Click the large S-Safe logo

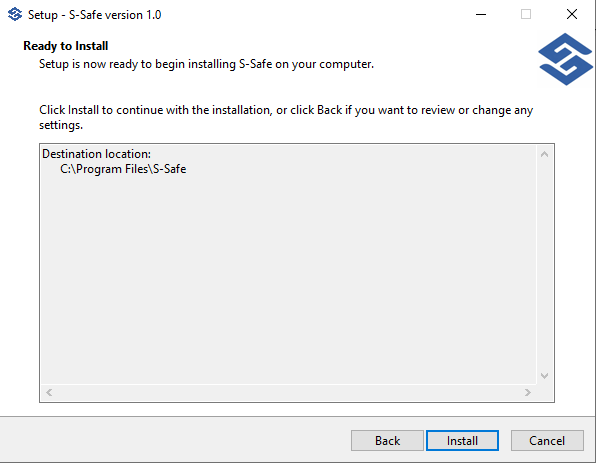(566, 59)
